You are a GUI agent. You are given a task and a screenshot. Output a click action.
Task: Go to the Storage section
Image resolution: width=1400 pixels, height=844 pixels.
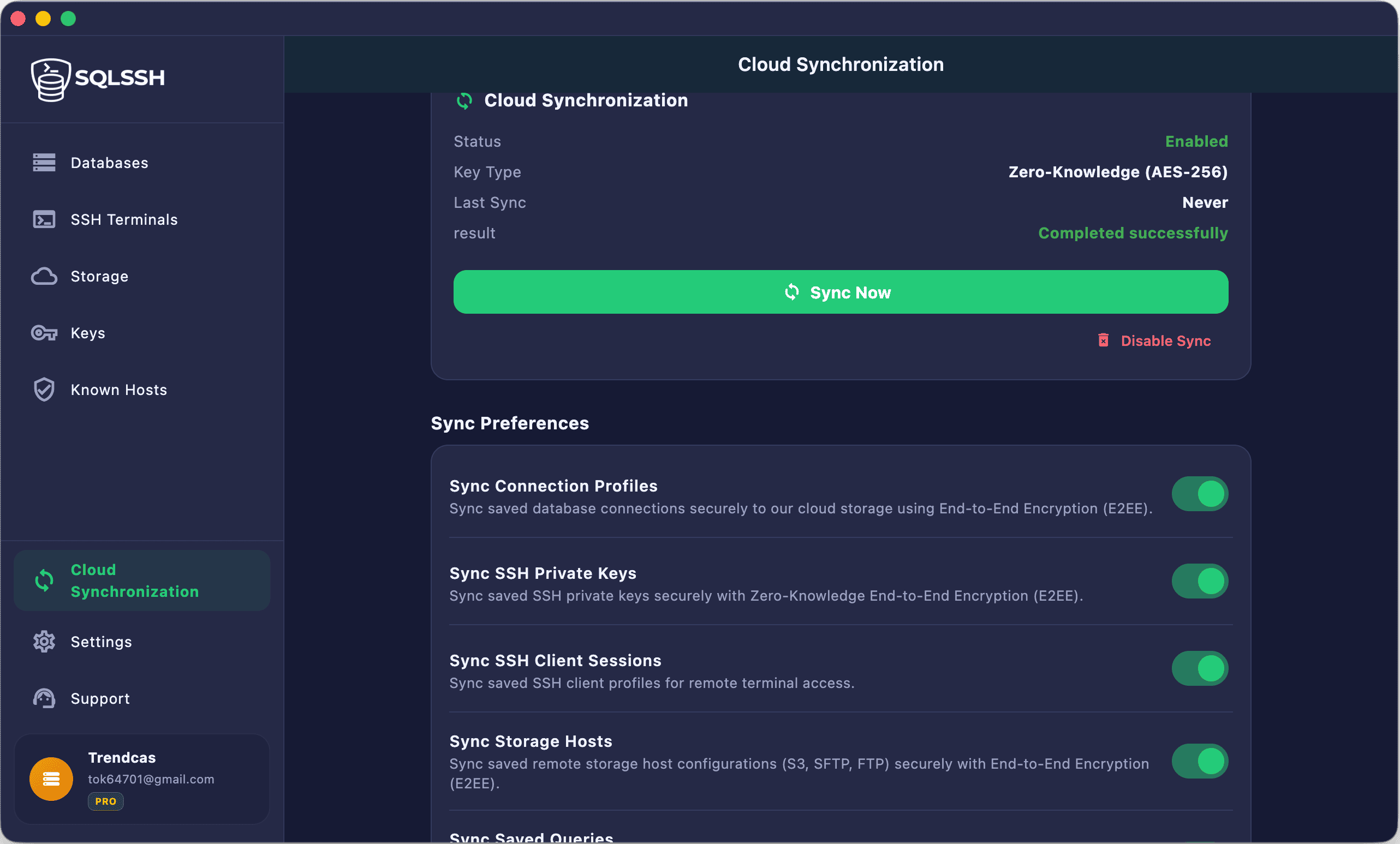click(142, 276)
